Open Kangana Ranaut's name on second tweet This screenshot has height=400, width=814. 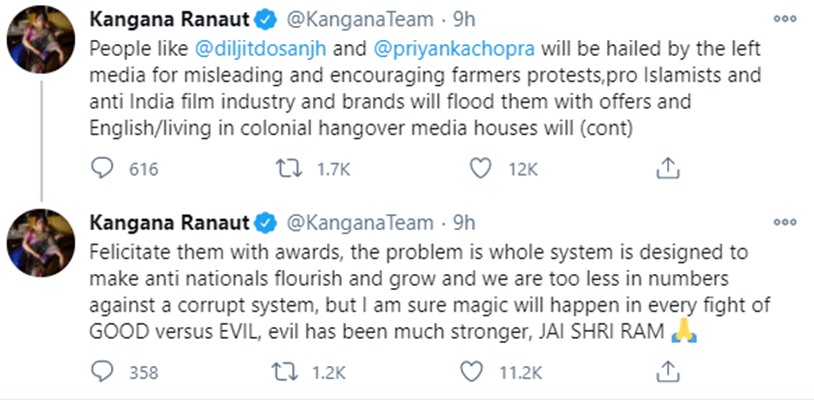pyautogui.click(x=168, y=222)
